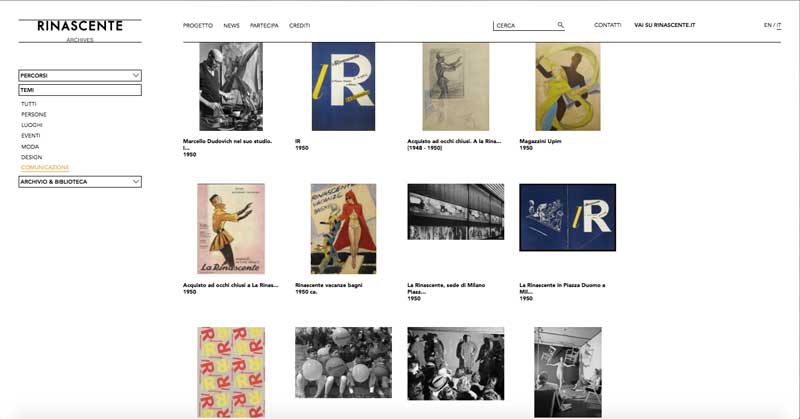
Task: Open Marcello Dudovich studio photo thumbnail
Action: coord(231,87)
